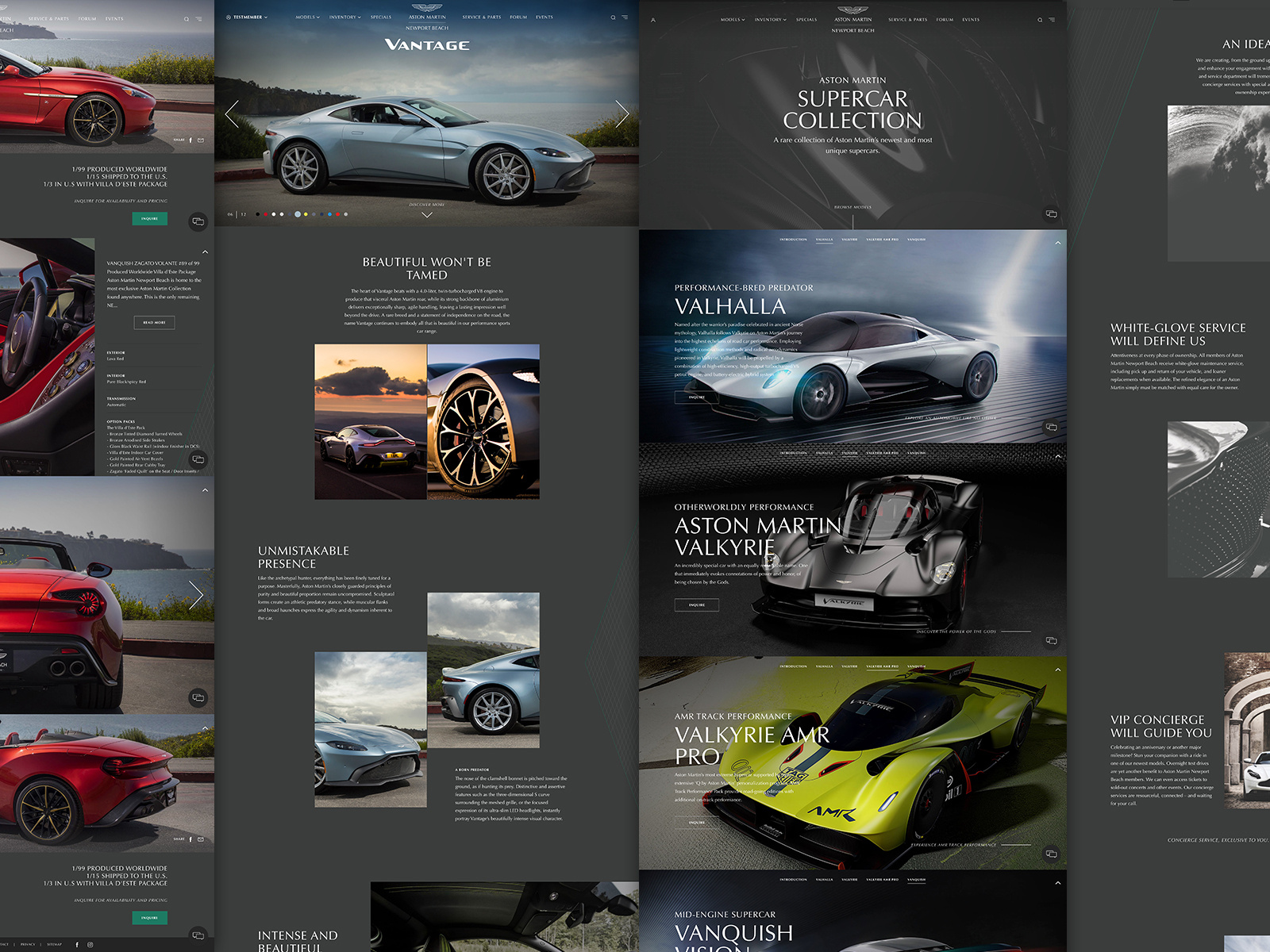Open search on the Supercar Collection header
The width and height of the screenshot is (1270, 952).
[1040, 20]
